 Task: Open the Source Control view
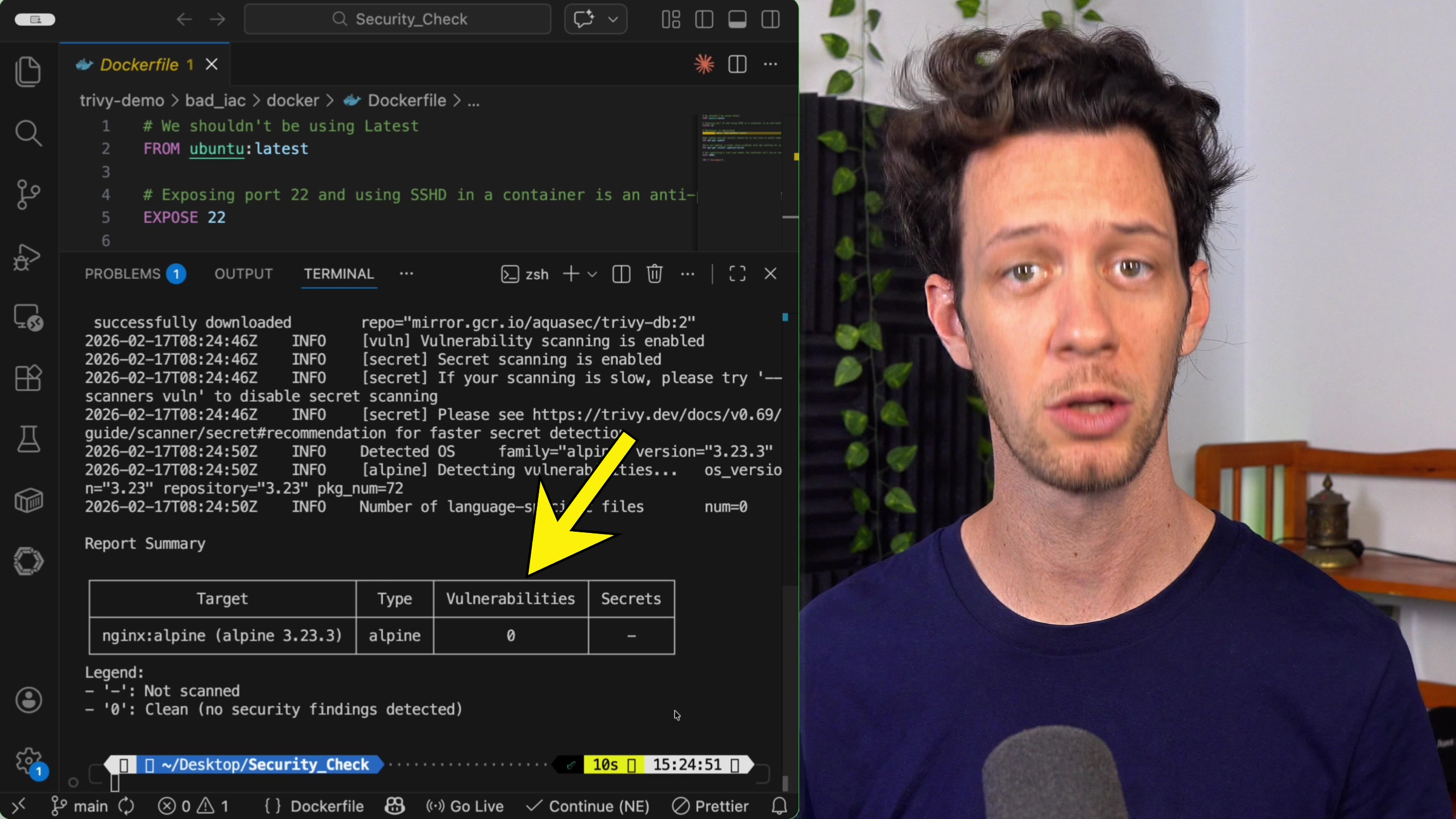28,195
